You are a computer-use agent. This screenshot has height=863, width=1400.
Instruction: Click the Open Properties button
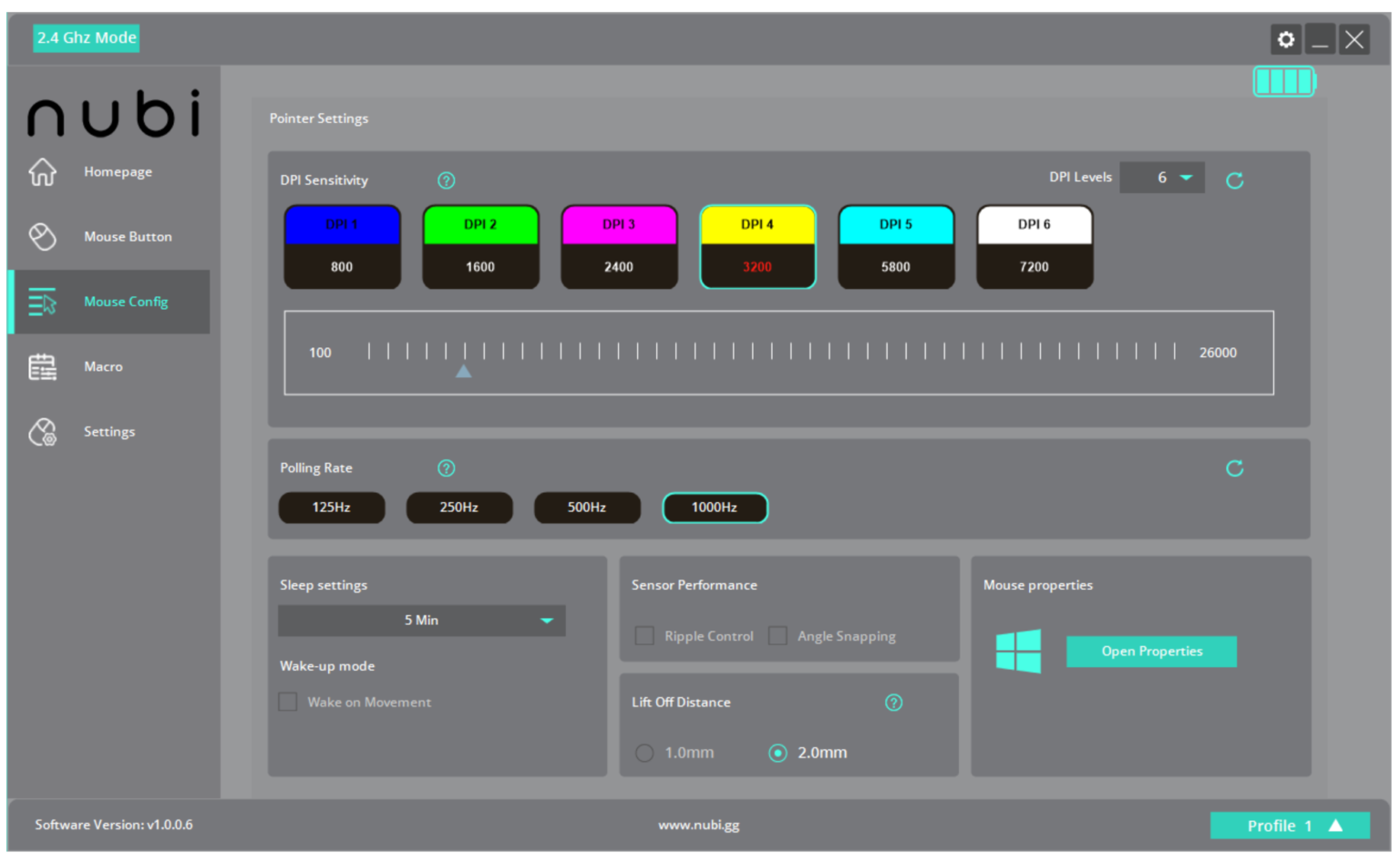click(x=1151, y=652)
